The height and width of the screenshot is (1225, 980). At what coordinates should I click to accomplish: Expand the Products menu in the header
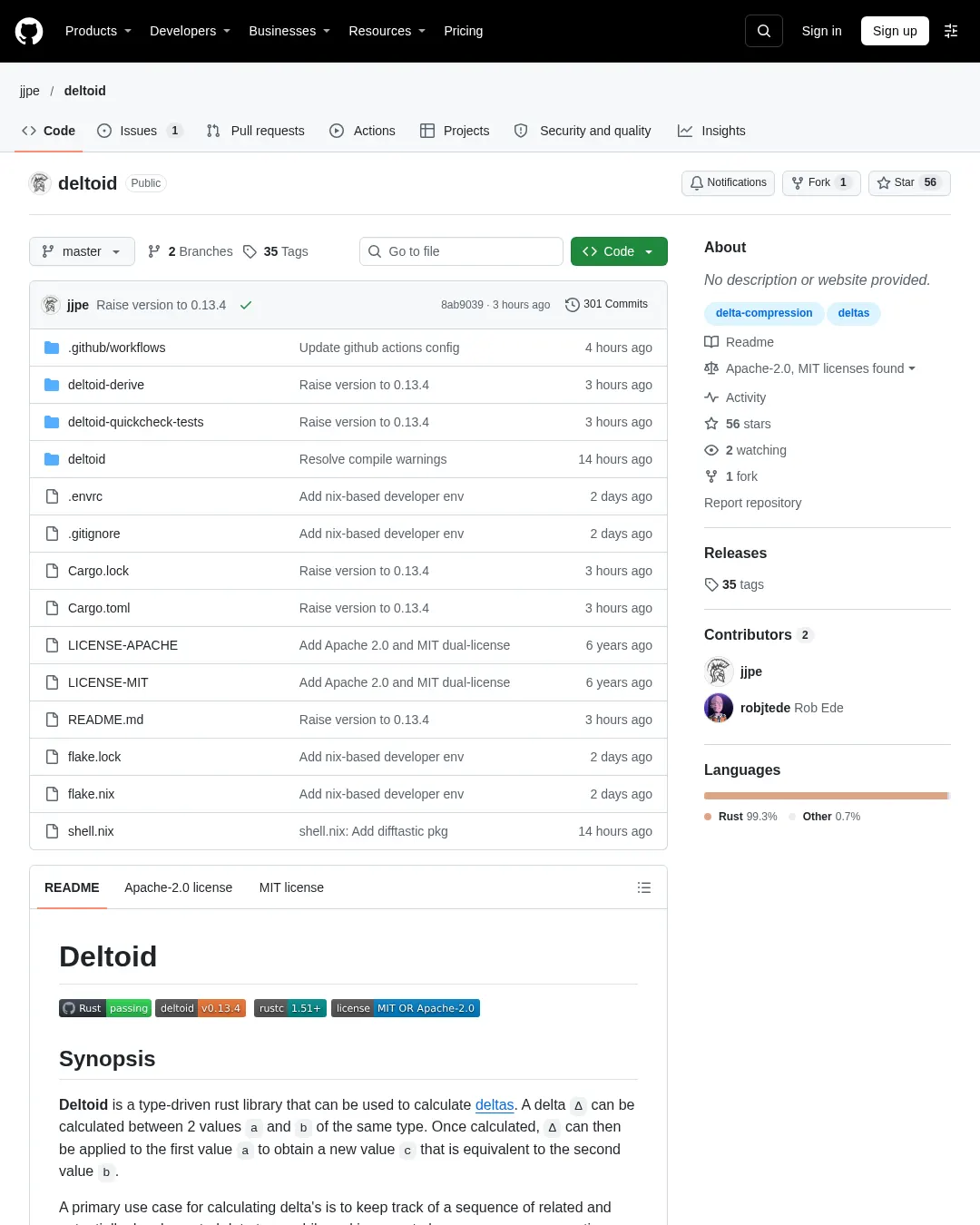coord(98,31)
